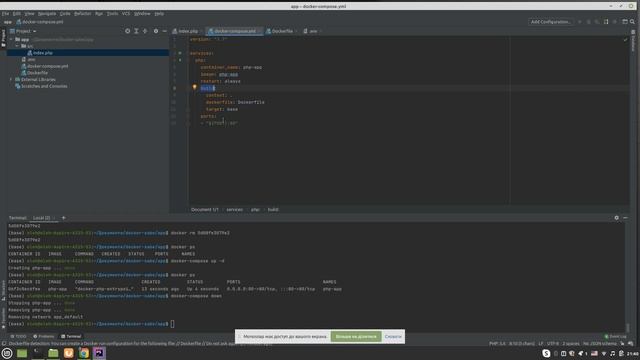Open the Structure side tool window stripe
This screenshot has height=360, width=640.
(3, 290)
